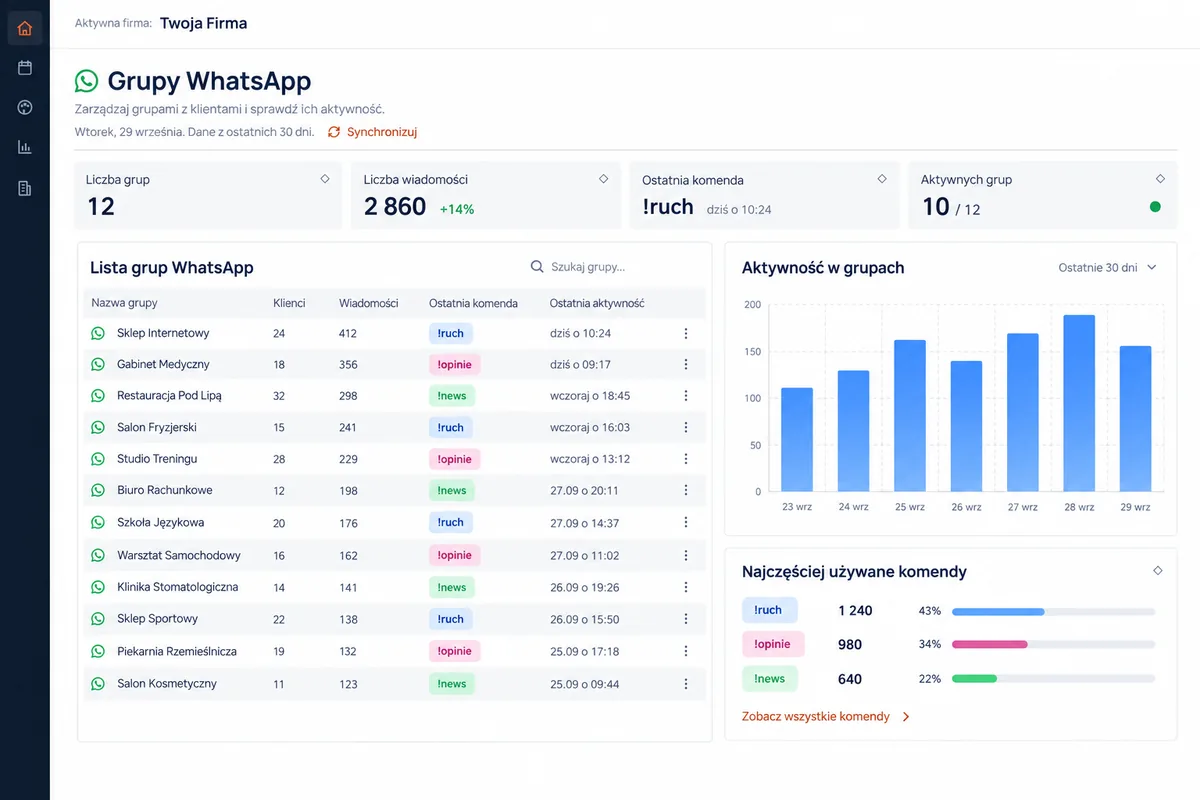This screenshot has width=1200, height=800.
Task: Open the palette icon in the sidebar
Action: pos(25,108)
